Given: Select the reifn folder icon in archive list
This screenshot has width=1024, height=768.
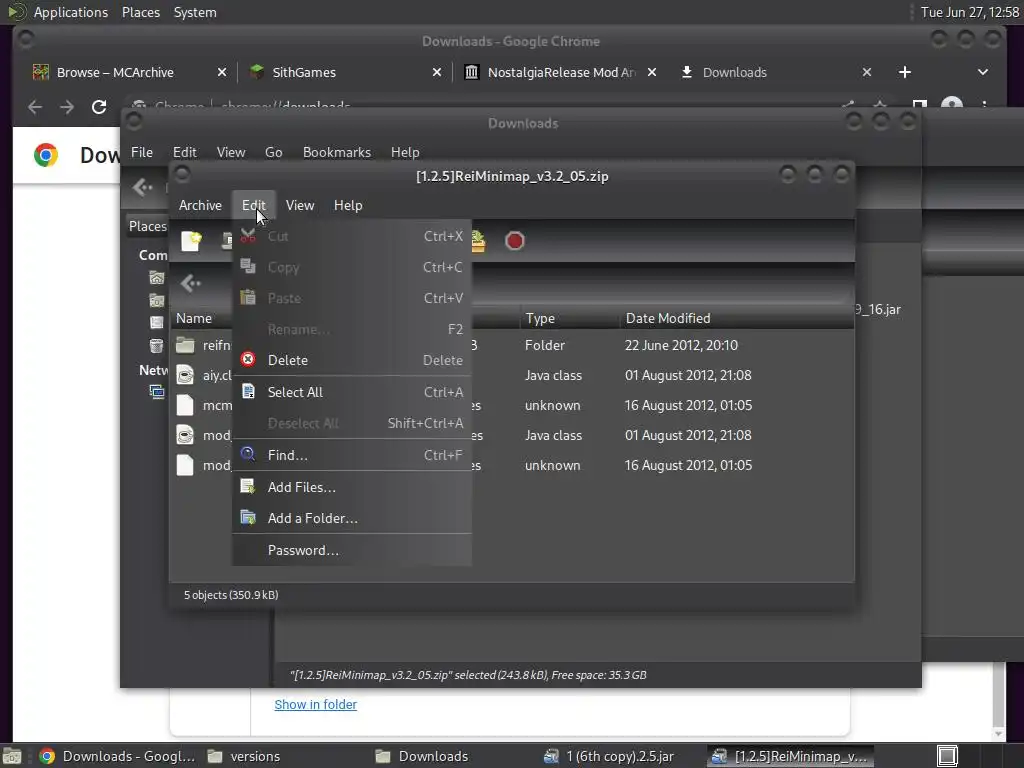Looking at the screenshot, I should click(185, 345).
